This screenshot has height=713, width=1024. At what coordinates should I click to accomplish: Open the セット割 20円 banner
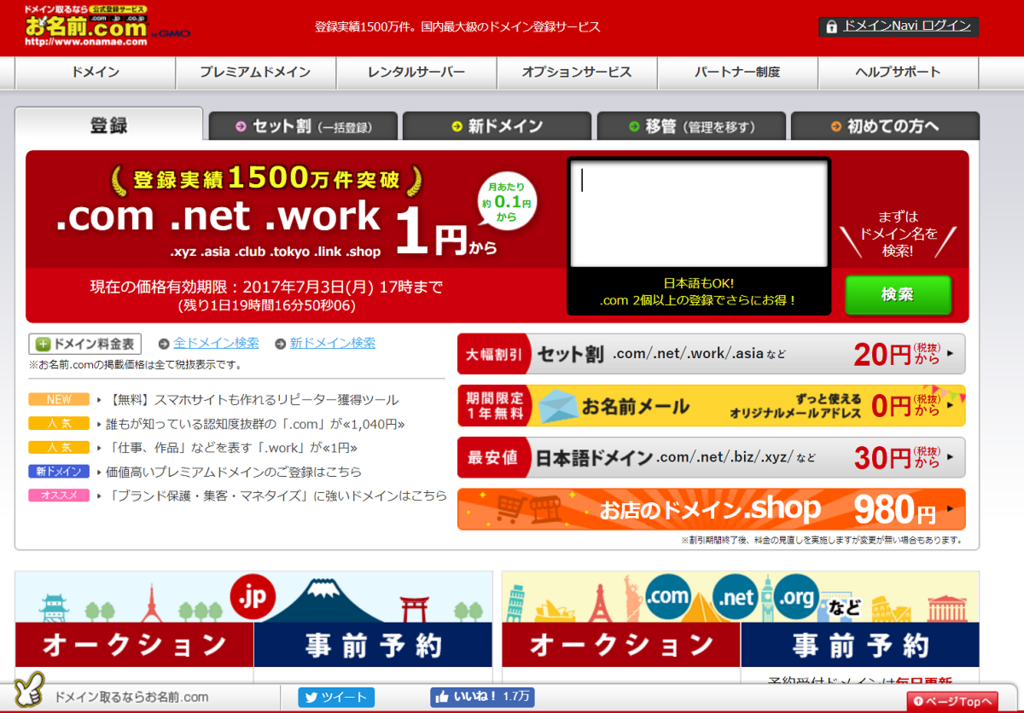[x=711, y=354]
